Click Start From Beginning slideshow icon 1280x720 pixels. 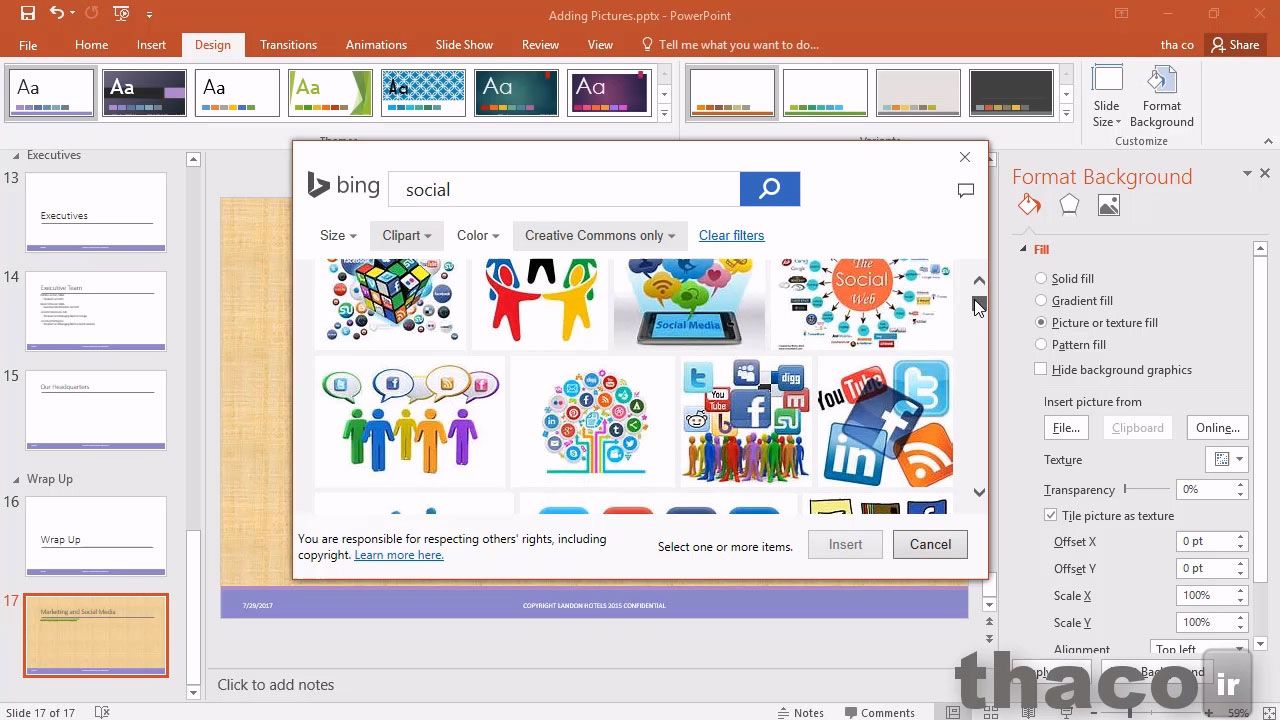tap(121, 14)
